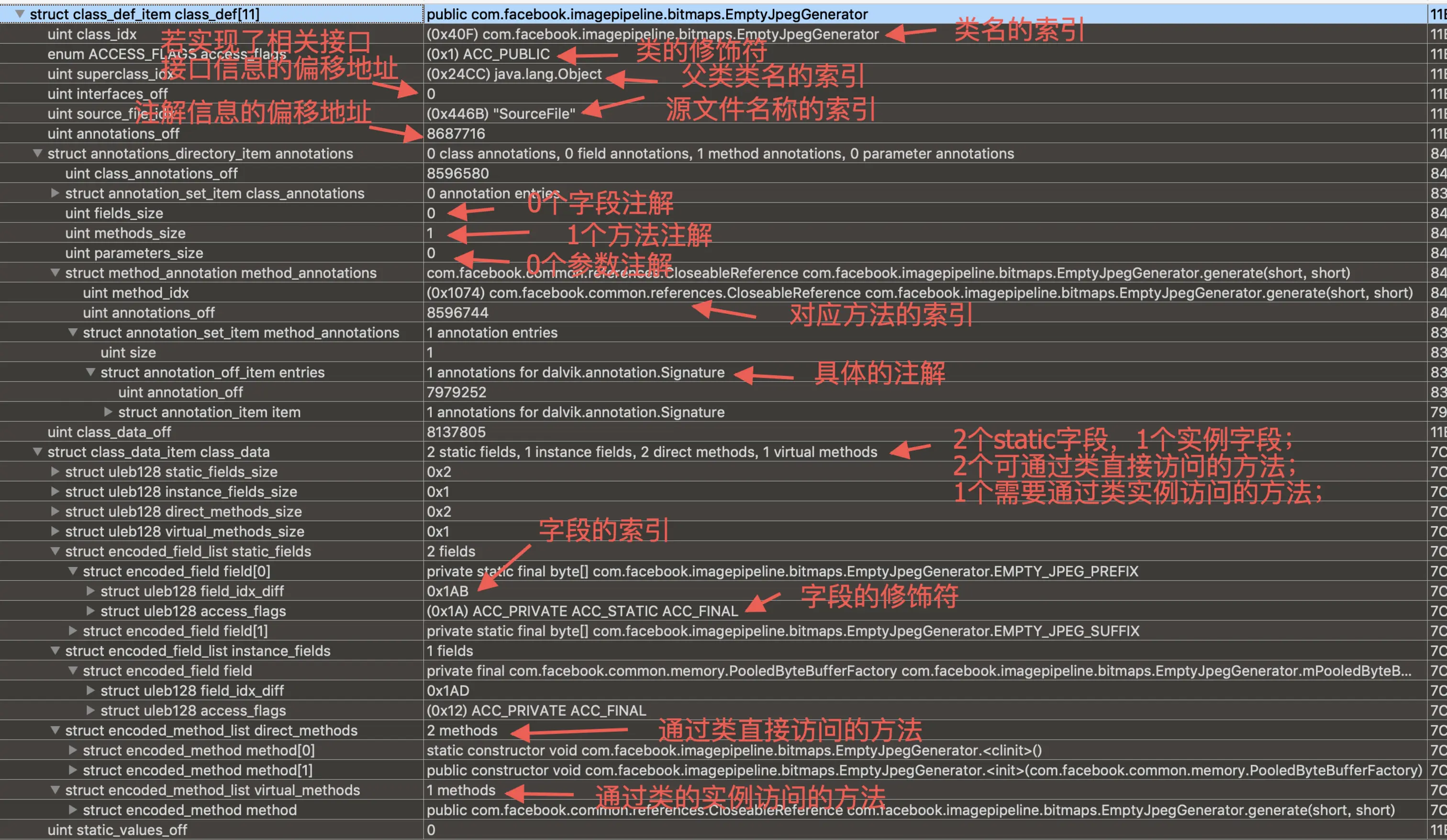The image size is (1447, 840).
Task: Collapse annotations_directory_item annotations tree node
Action: pos(37,153)
